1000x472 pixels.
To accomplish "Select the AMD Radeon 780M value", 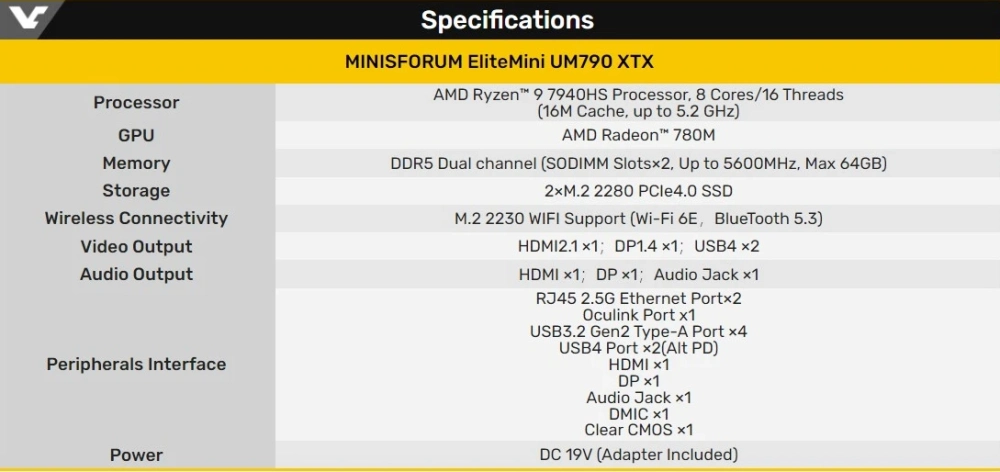I will (x=638, y=135).
